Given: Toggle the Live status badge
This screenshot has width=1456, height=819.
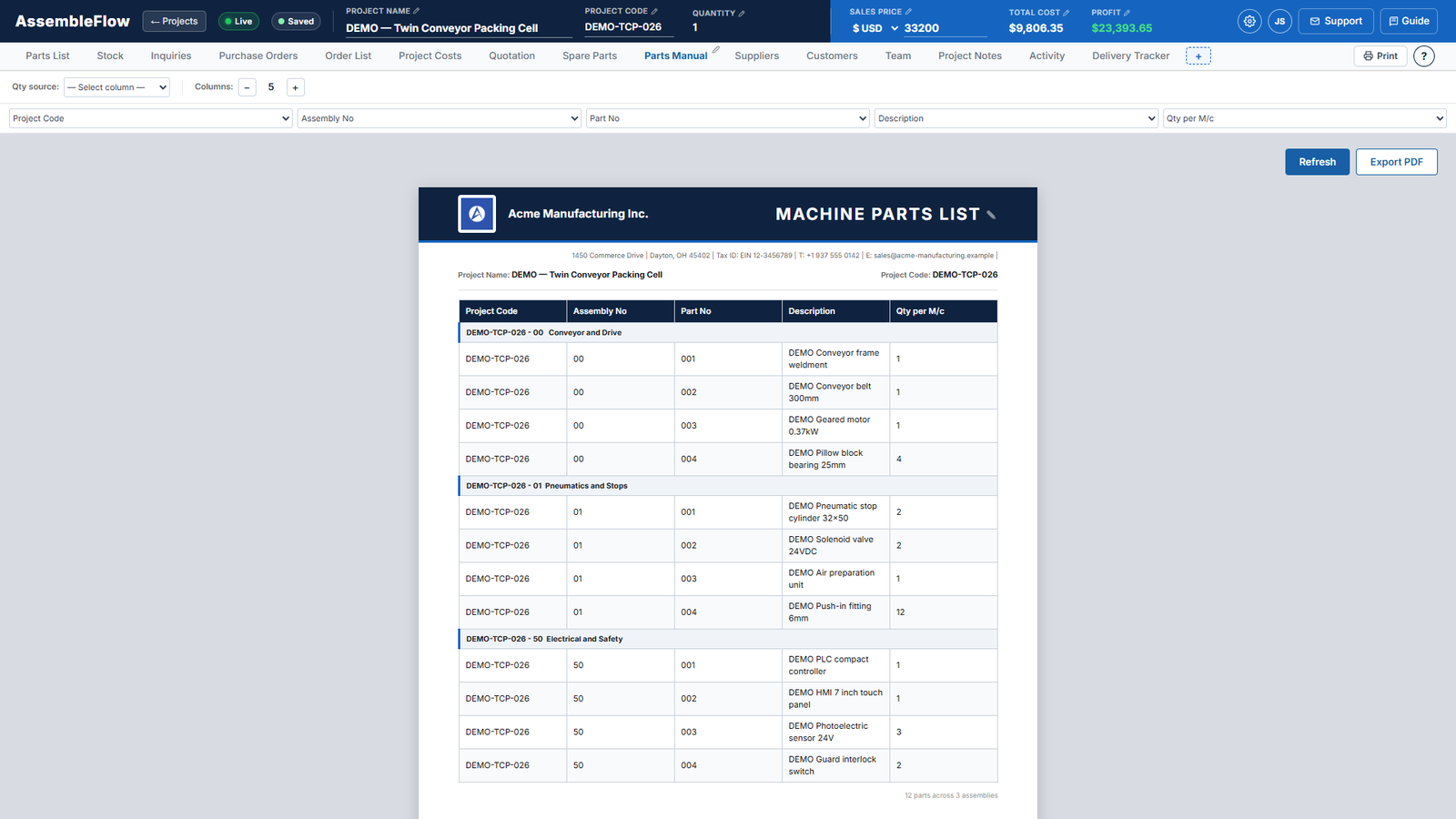Looking at the screenshot, I should (238, 21).
